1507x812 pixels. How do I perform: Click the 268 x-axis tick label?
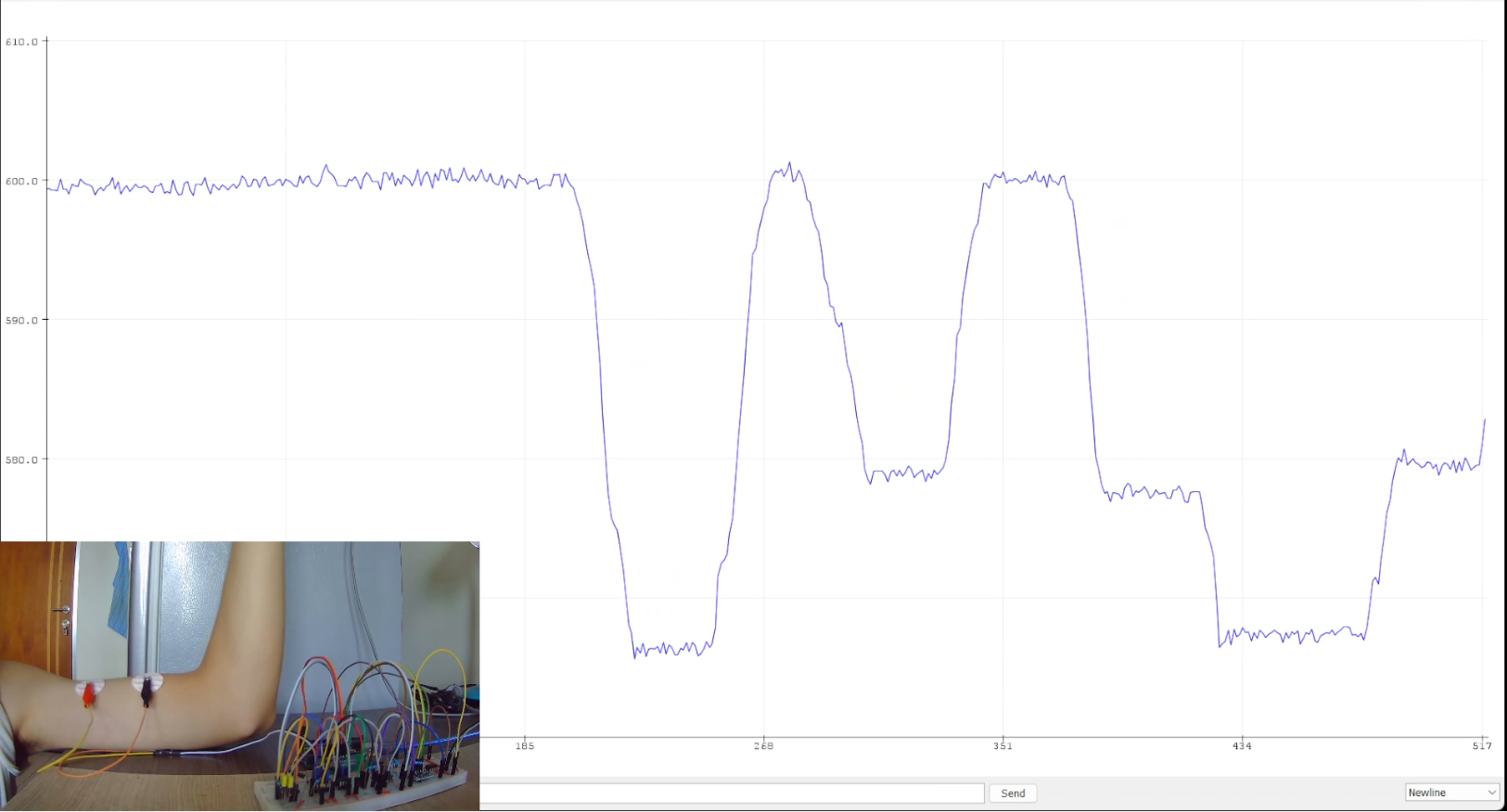pos(763,746)
